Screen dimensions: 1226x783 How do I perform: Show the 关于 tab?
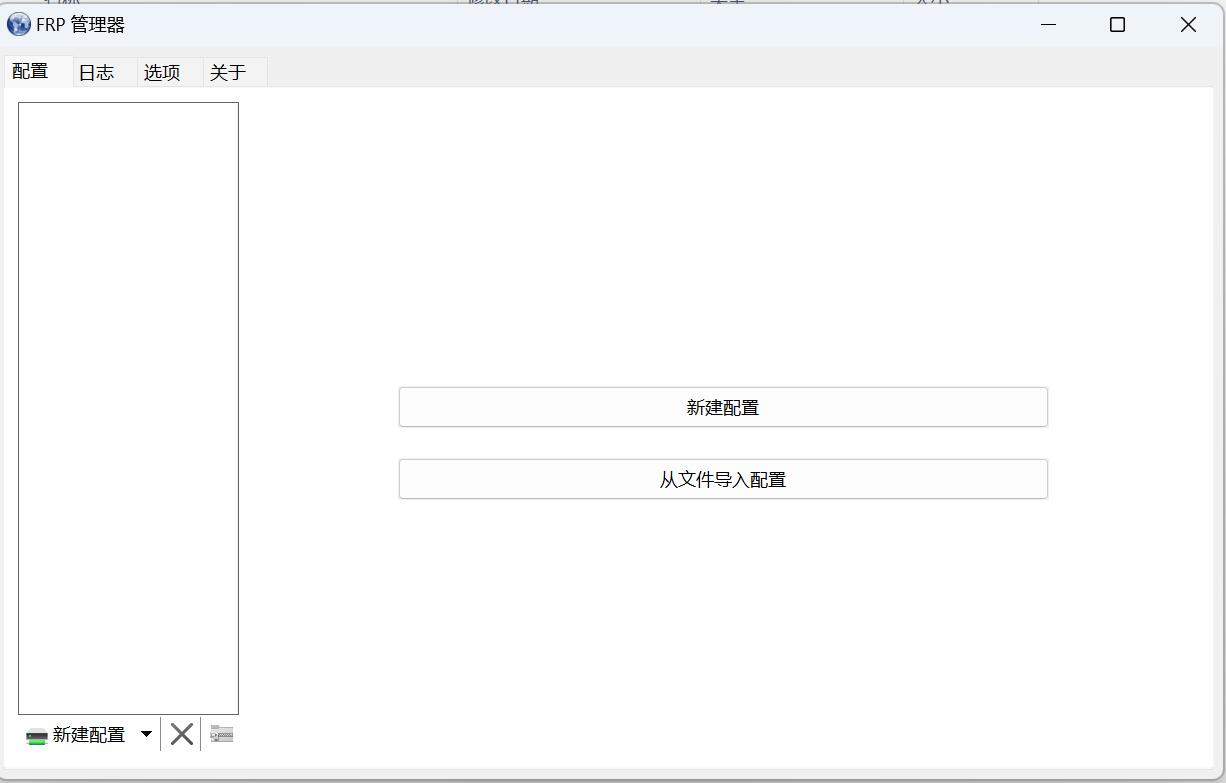228,73
